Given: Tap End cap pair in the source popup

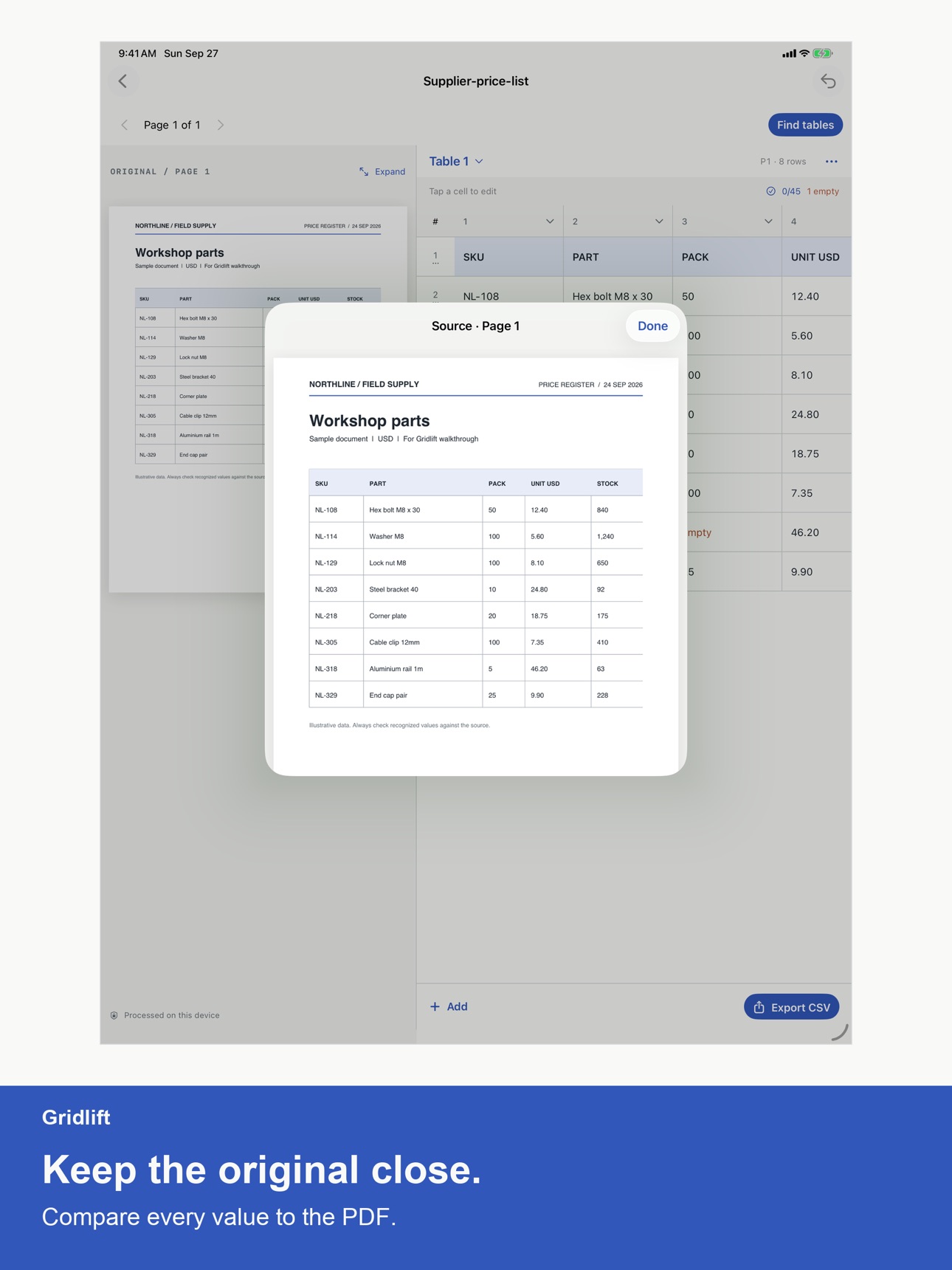Looking at the screenshot, I should 388,696.
